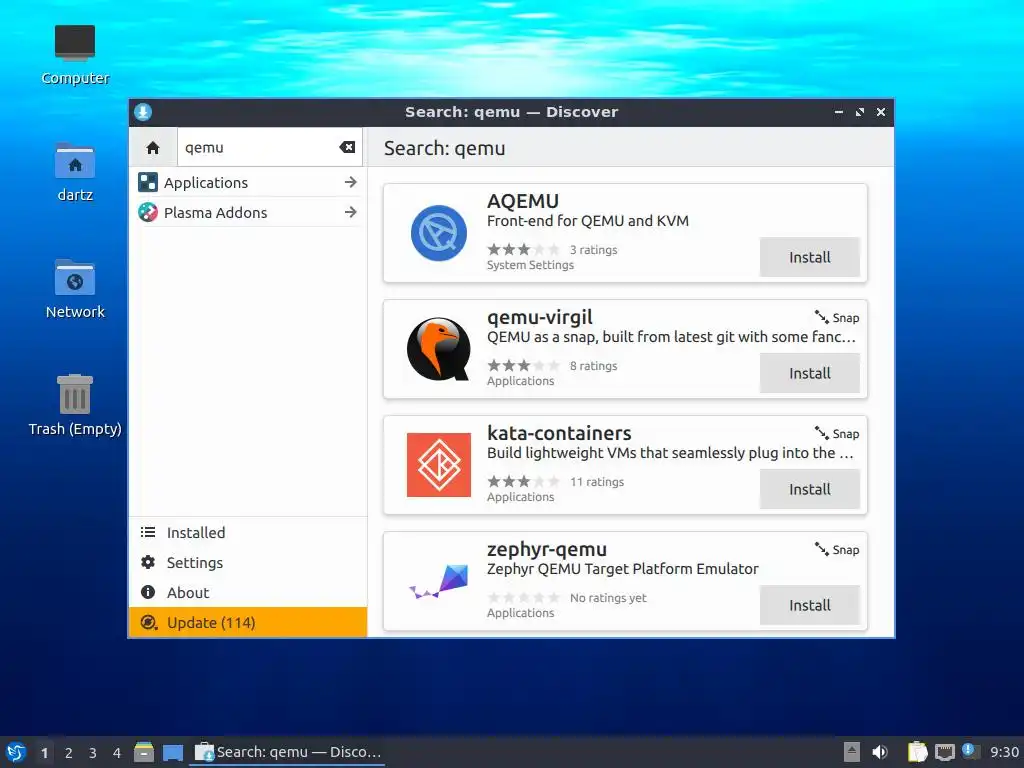Viewport: 1024px width, 768px height.
Task: Open Update (114) section
Action: point(248,622)
